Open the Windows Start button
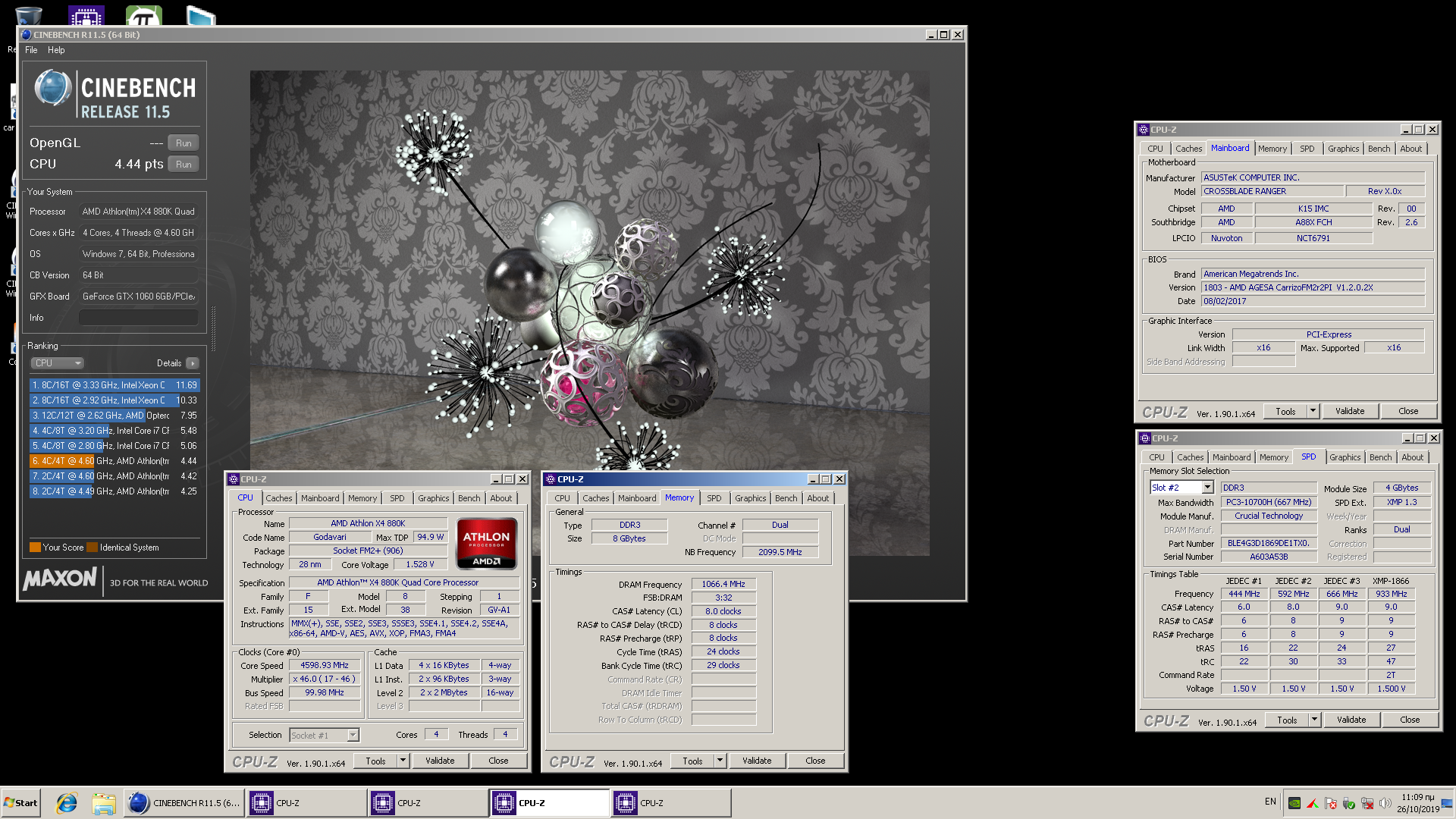 tap(21, 803)
